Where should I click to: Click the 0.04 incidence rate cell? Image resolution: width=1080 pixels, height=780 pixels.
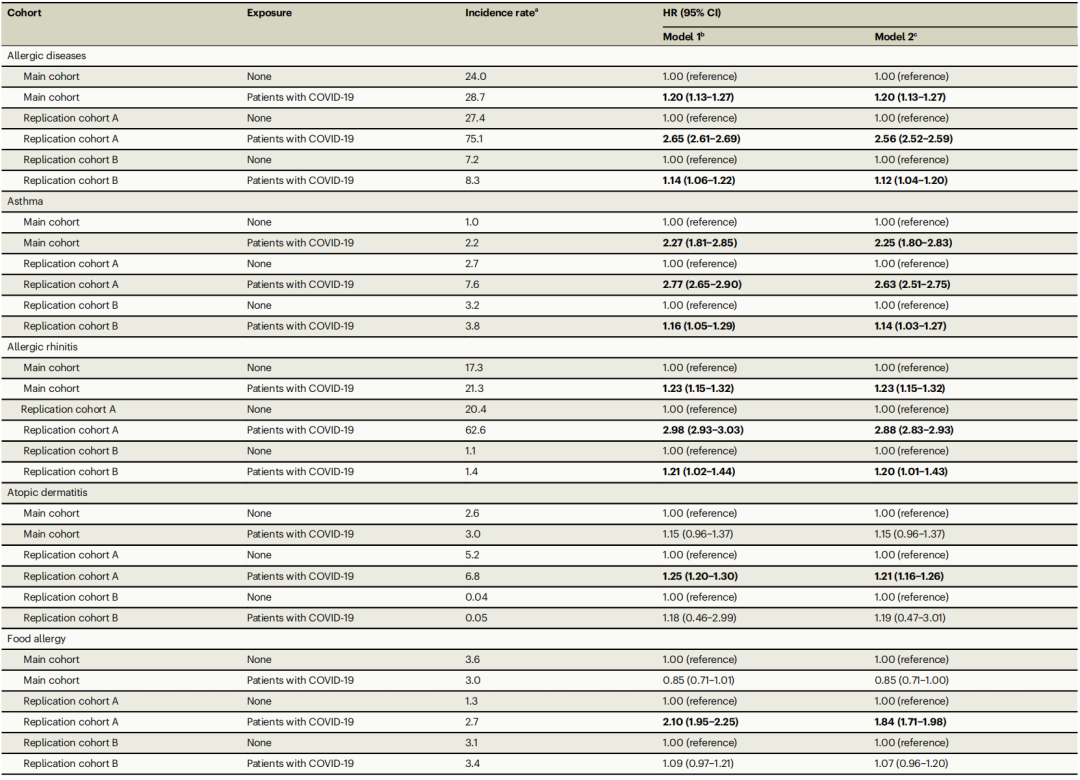[x=475, y=597]
